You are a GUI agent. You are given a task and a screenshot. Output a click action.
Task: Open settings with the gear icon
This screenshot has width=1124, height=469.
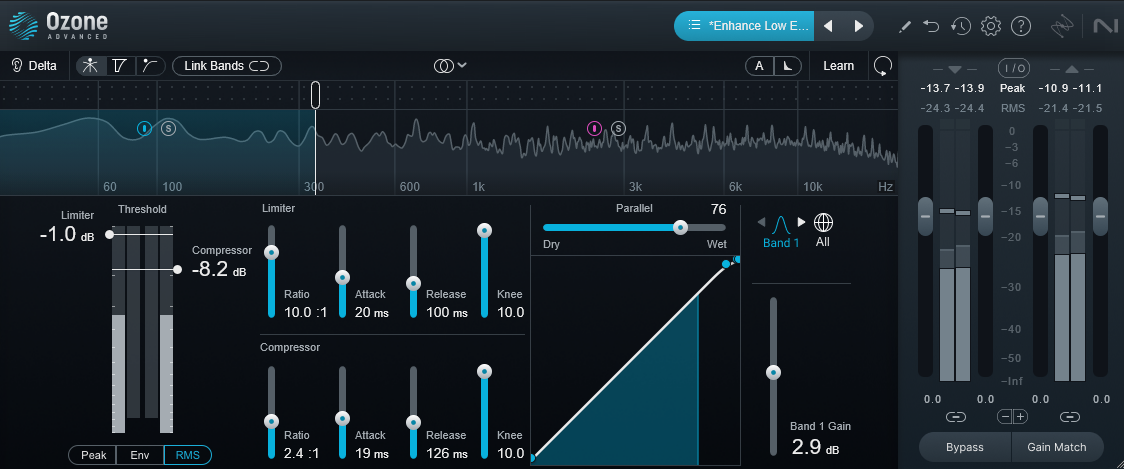(x=991, y=26)
